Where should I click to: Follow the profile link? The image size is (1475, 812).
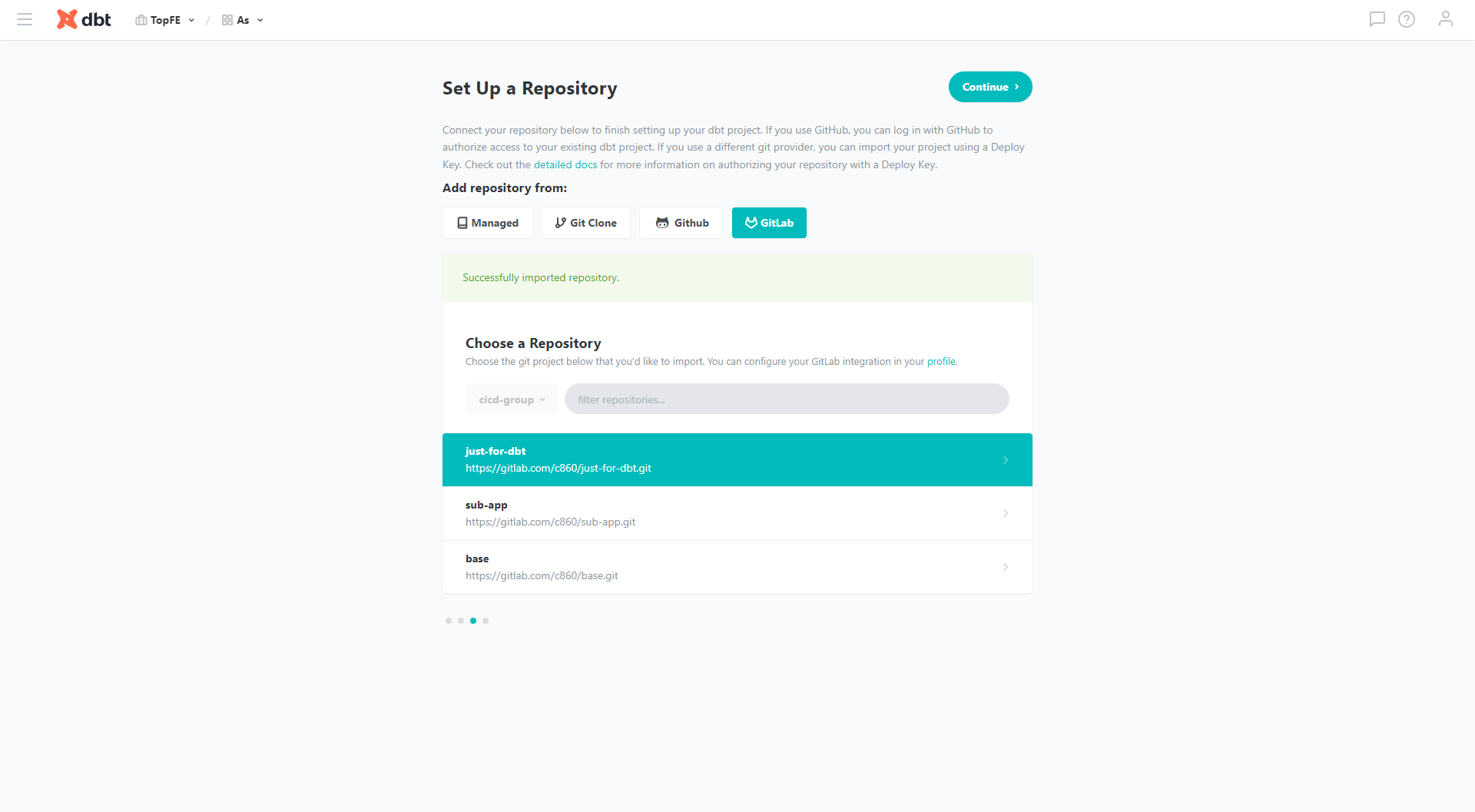[x=941, y=362]
